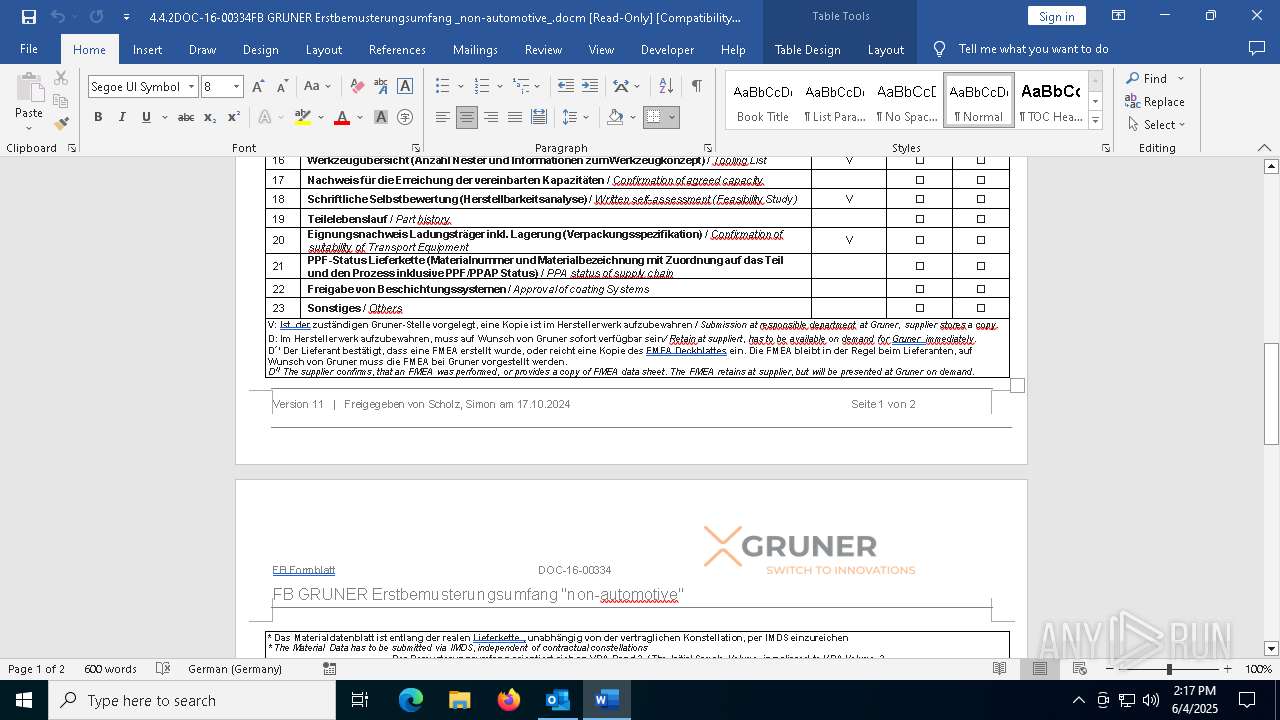Screen dimensions: 1280x720
Task: Click Increase Font Size icon
Action: pos(258,87)
